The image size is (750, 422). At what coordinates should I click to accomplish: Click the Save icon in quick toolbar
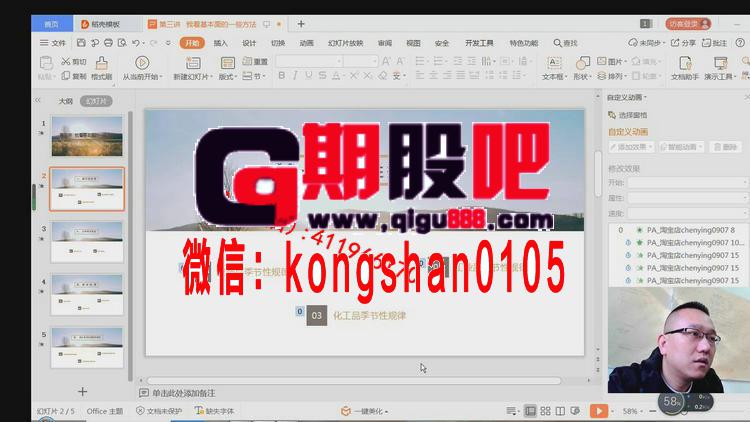(x=81, y=43)
